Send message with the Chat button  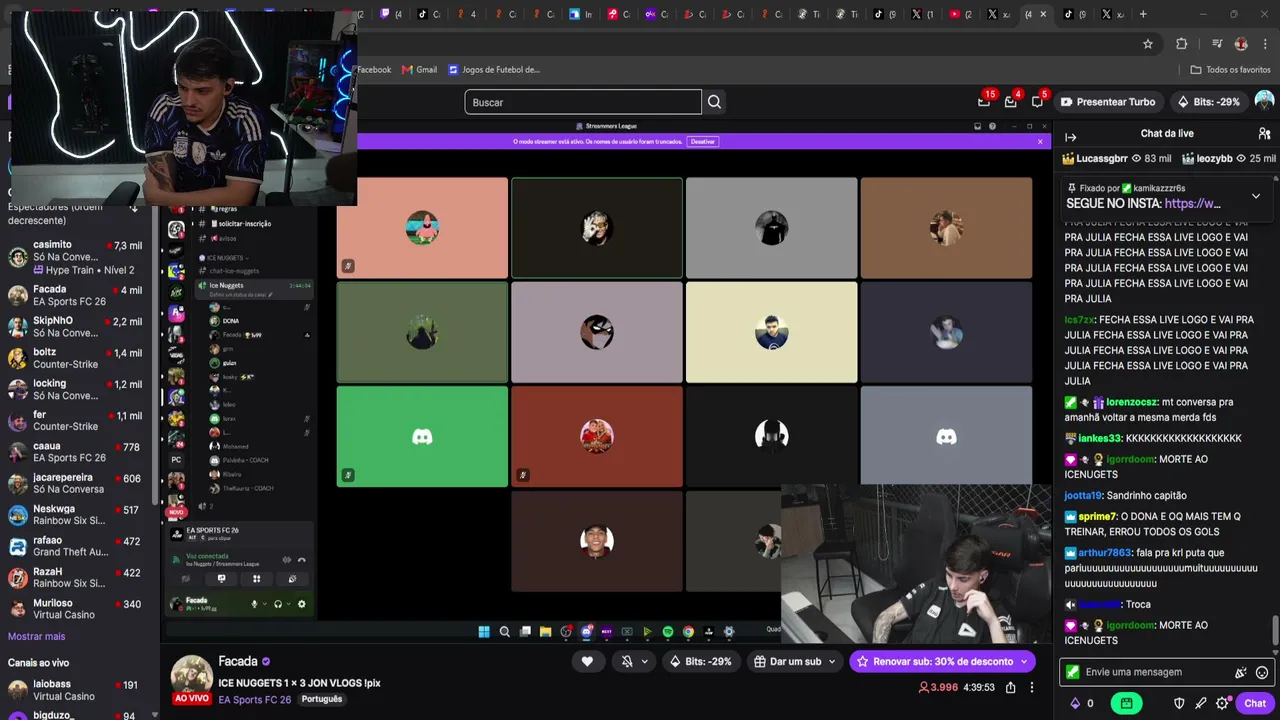coord(1255,703)
